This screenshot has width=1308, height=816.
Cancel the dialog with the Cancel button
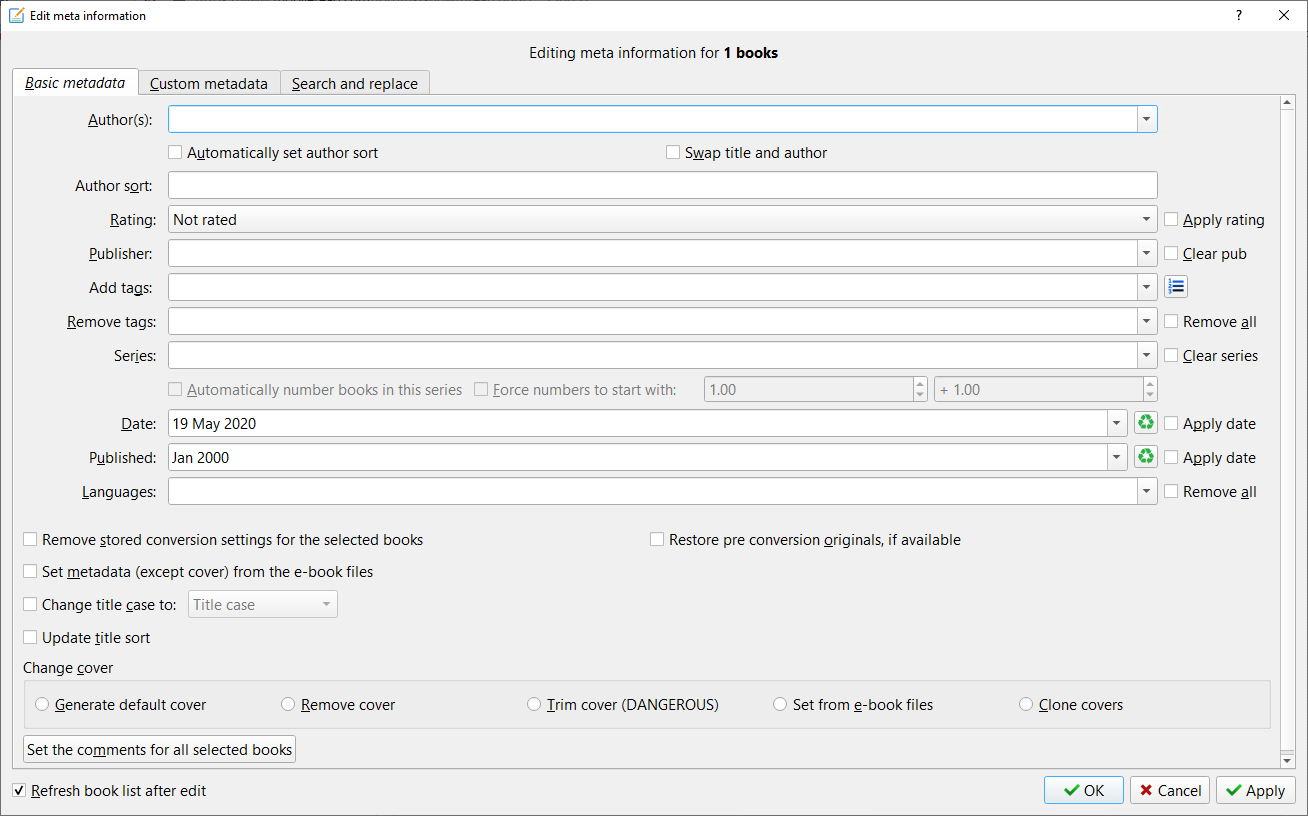coord(1170,791)
